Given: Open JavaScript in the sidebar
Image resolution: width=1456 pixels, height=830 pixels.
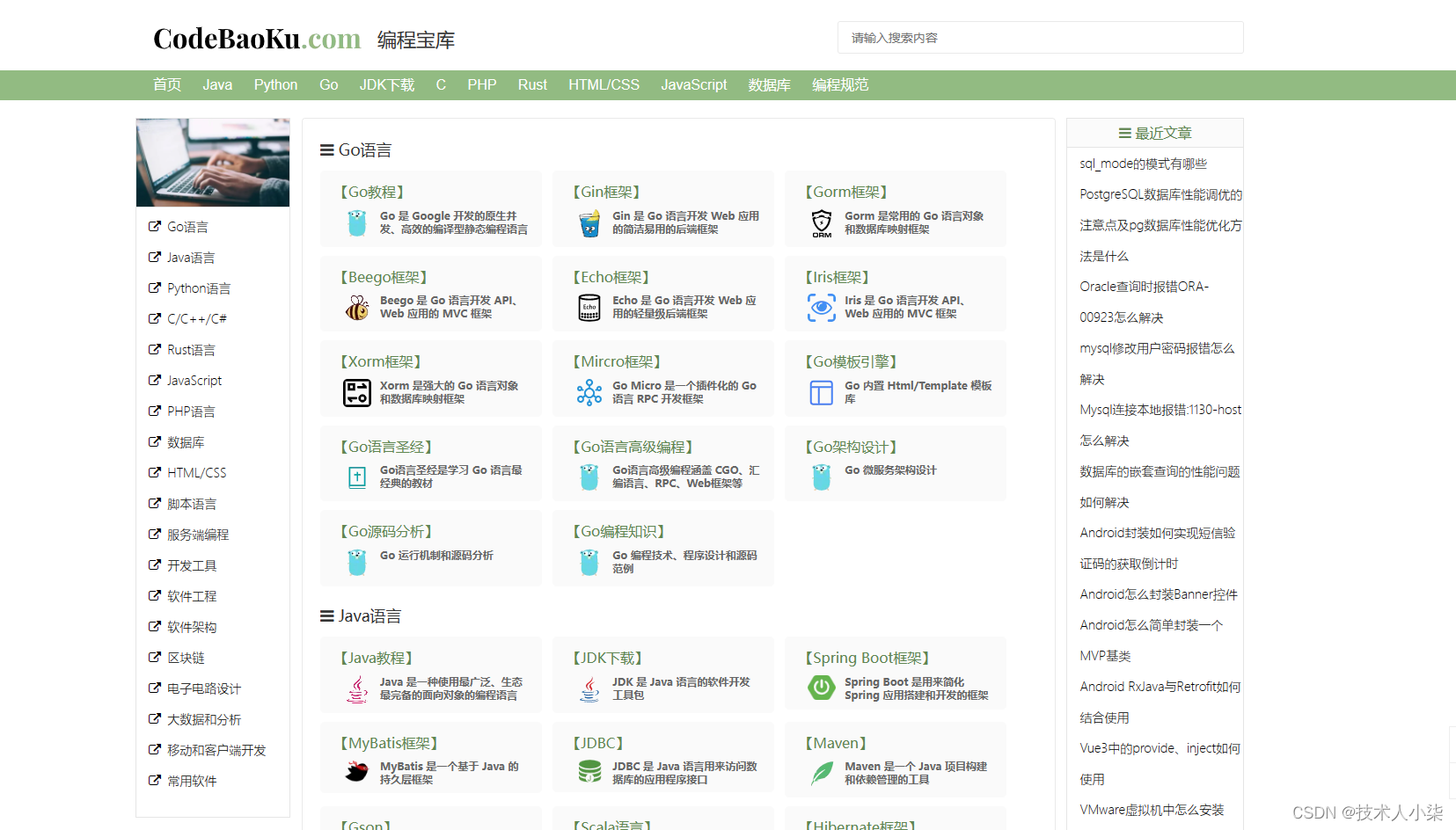Looking at the screenshot, I should 194,381.
